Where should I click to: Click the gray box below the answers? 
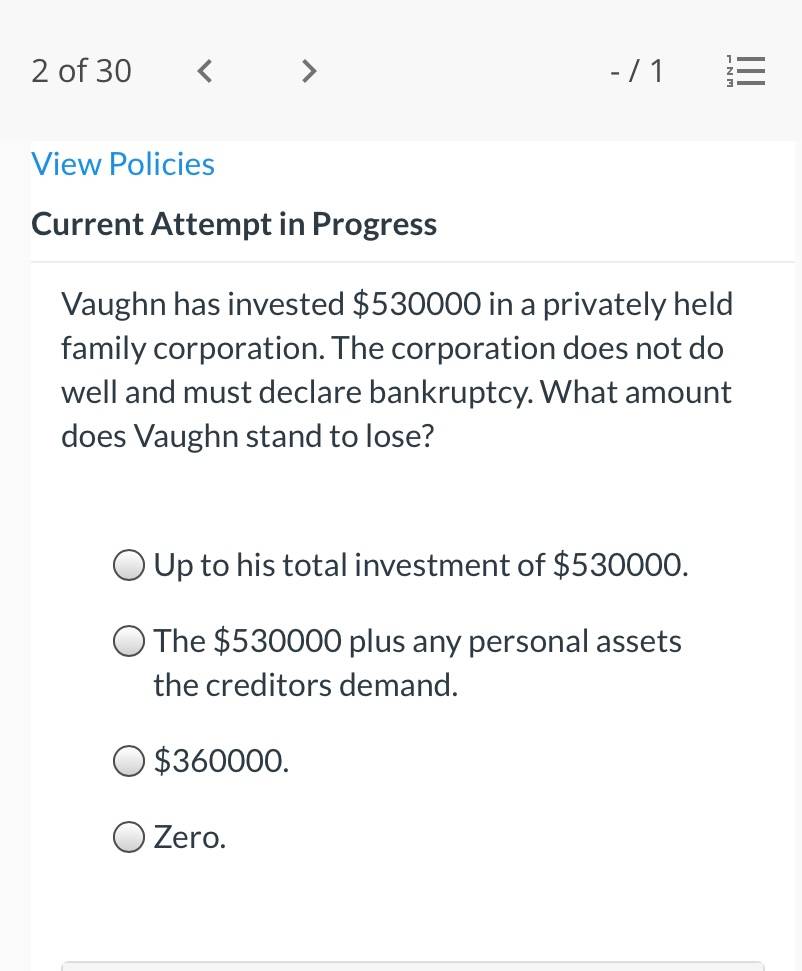pyautogui.click(x=413, y=966)
